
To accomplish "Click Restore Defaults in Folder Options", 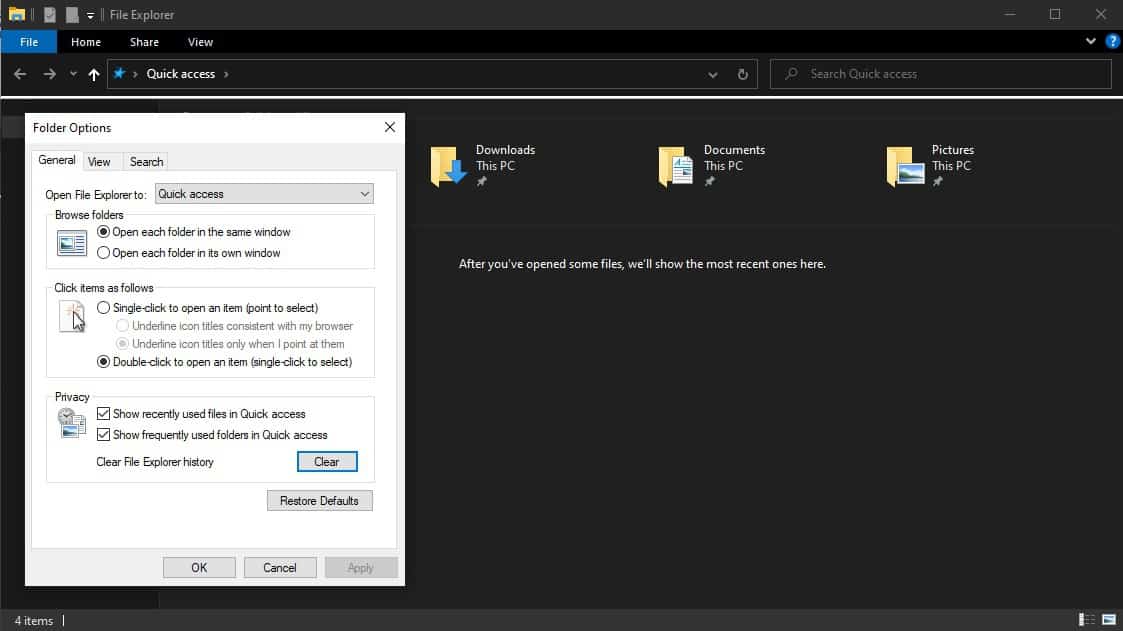I will pyautogui.click(x=319, y=500).
